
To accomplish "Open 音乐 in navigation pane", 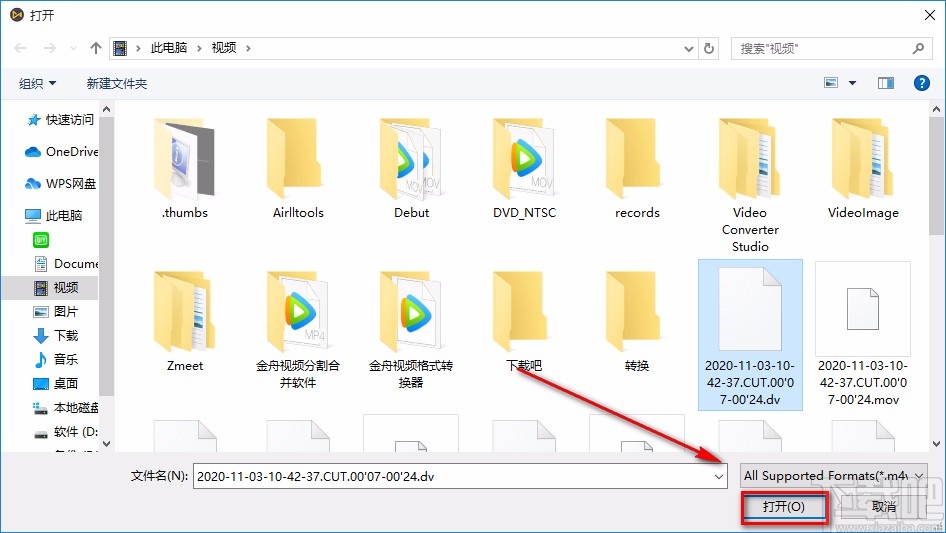I will [56, 359].
